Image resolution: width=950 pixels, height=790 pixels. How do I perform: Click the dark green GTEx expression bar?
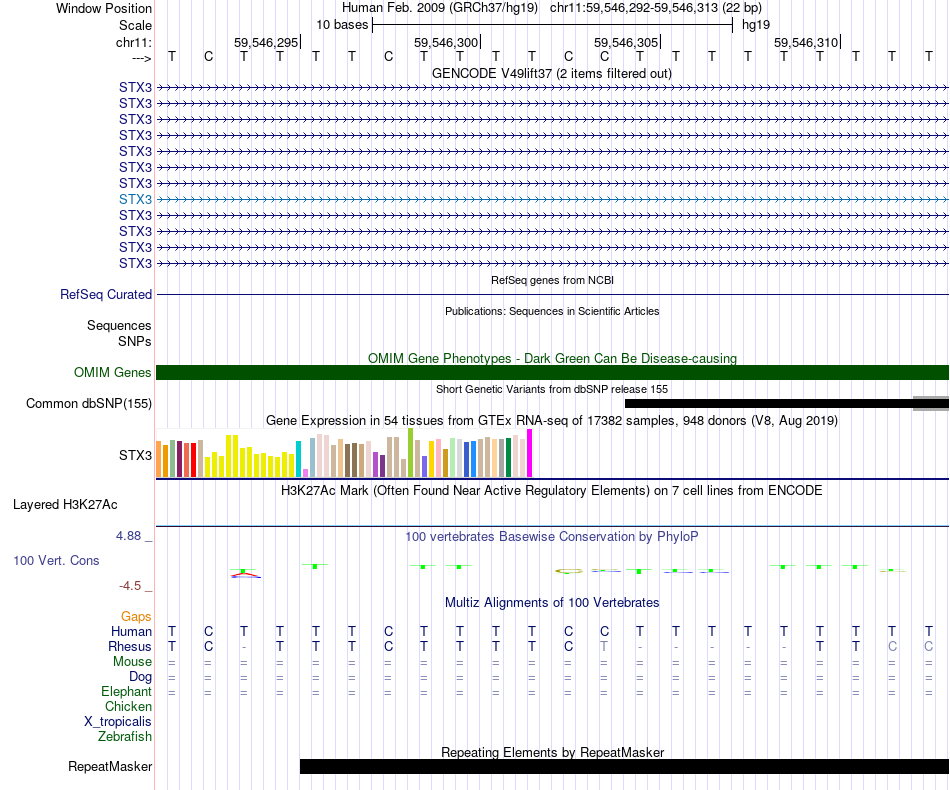point(508,457)
